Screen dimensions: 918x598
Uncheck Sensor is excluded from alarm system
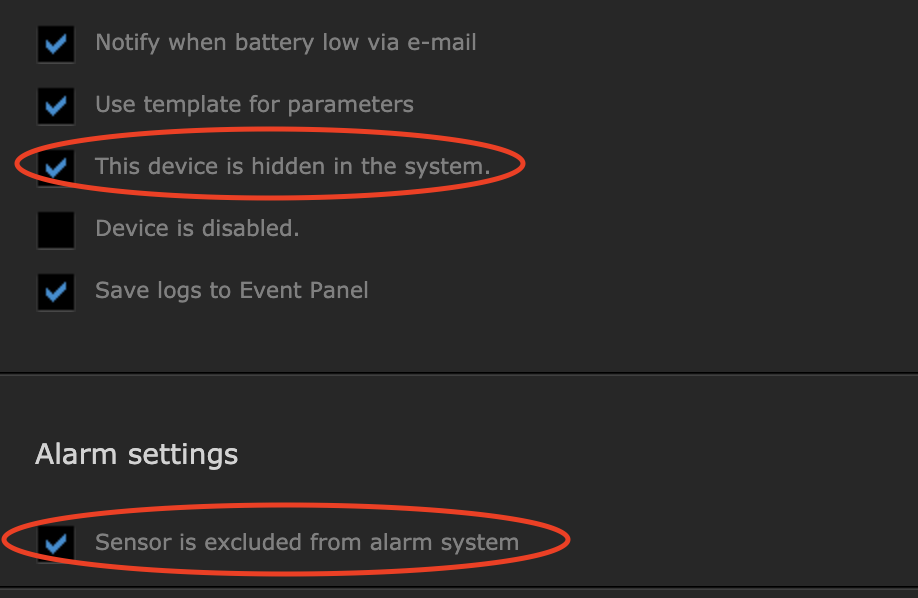point(56,543)
